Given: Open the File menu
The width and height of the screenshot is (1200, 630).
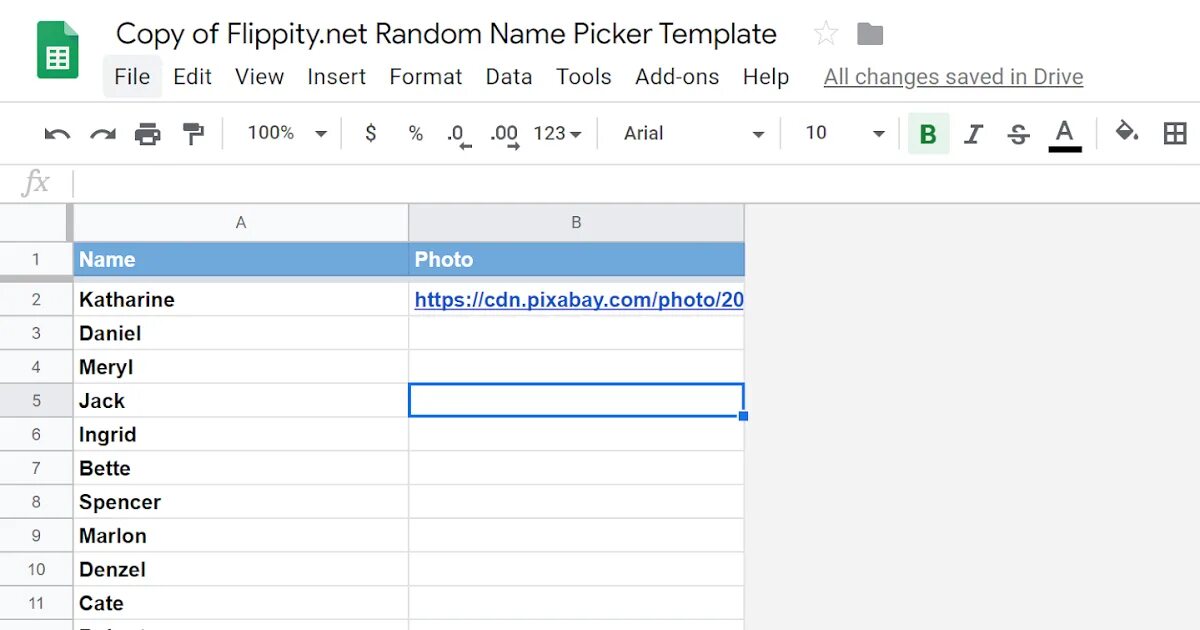Looking at the screenshot, I should point(132,77).
